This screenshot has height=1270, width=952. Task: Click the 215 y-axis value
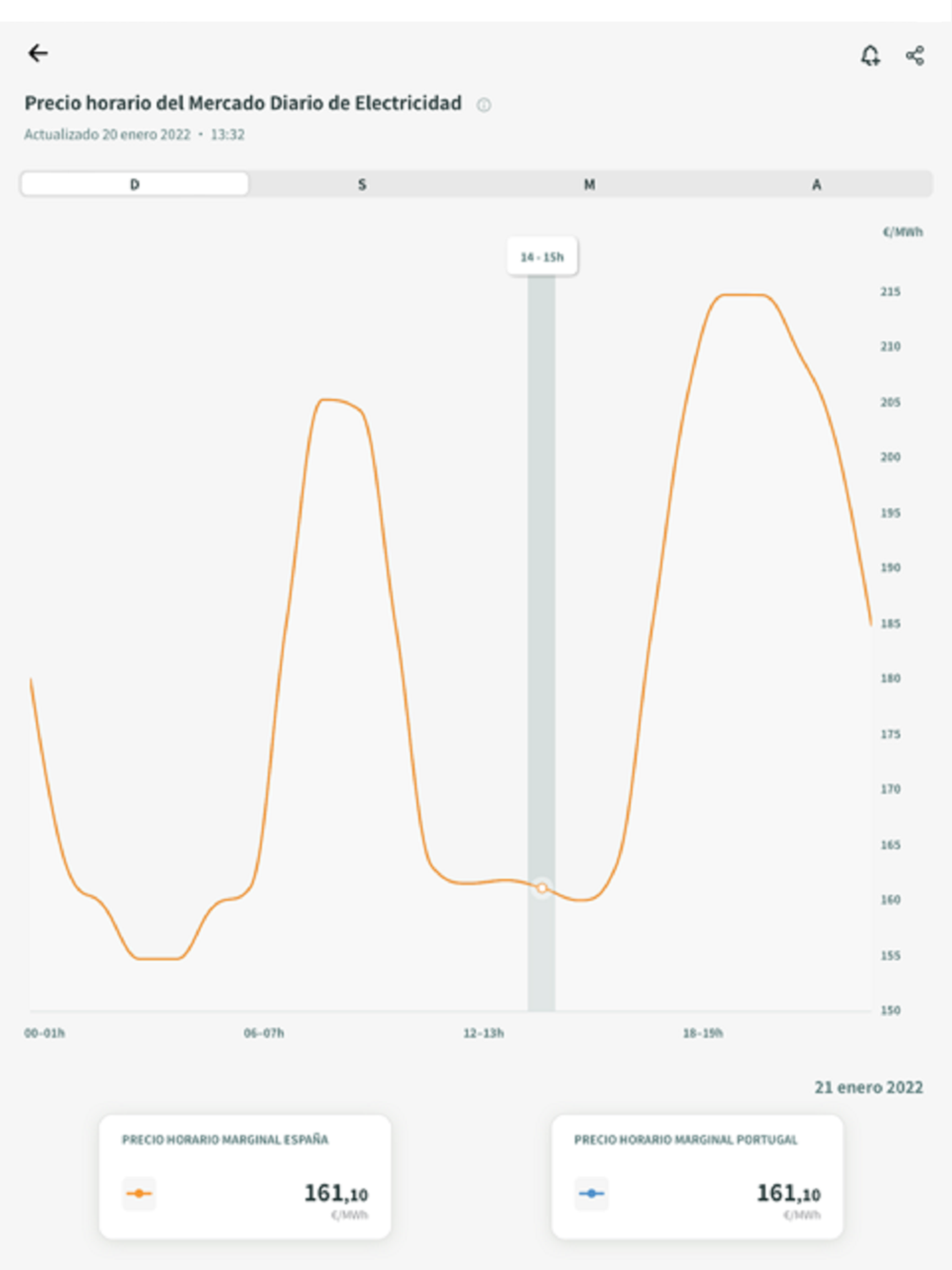point(890,291)
